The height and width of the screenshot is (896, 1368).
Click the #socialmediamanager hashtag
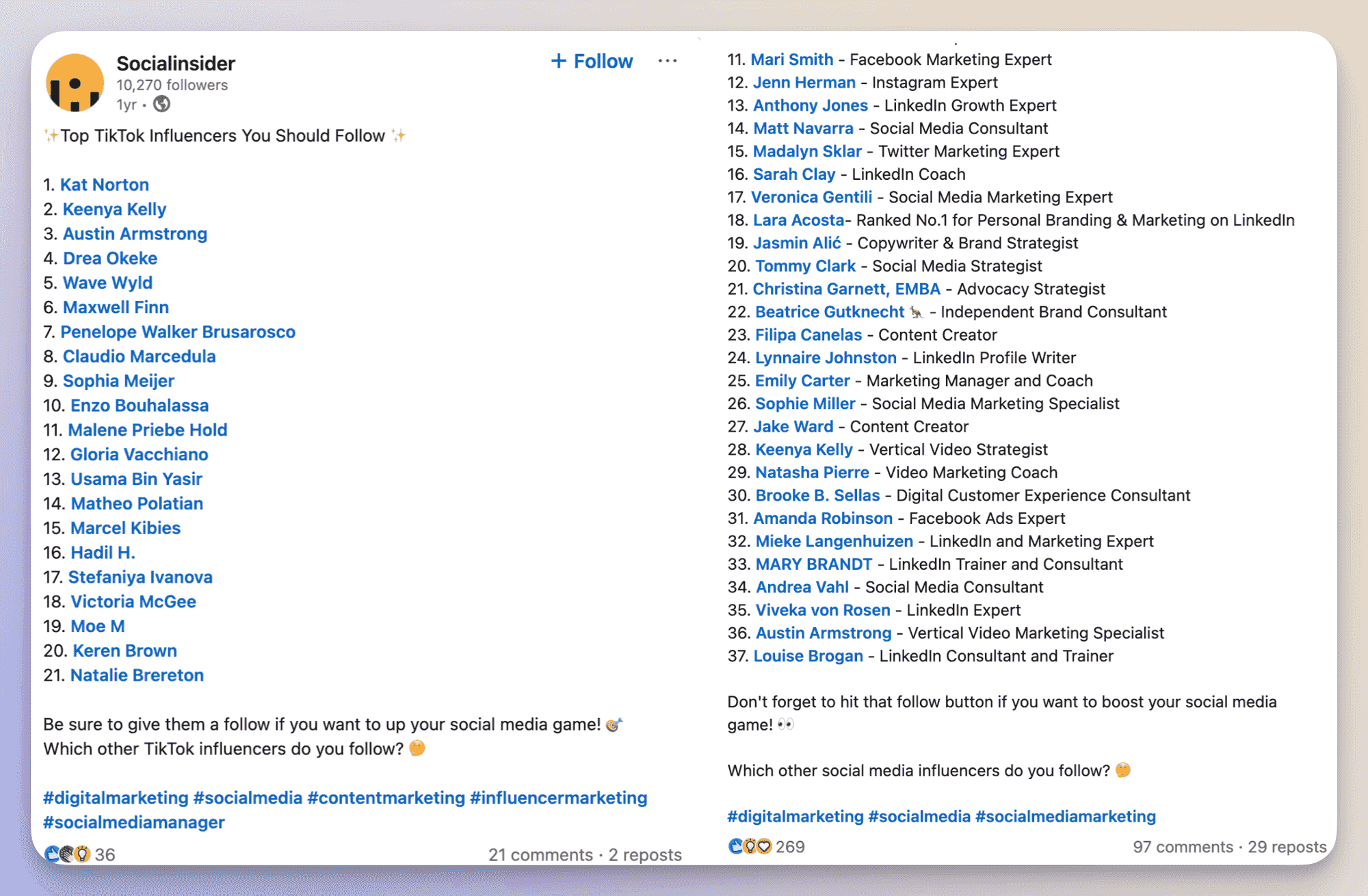tap(134, 823)
